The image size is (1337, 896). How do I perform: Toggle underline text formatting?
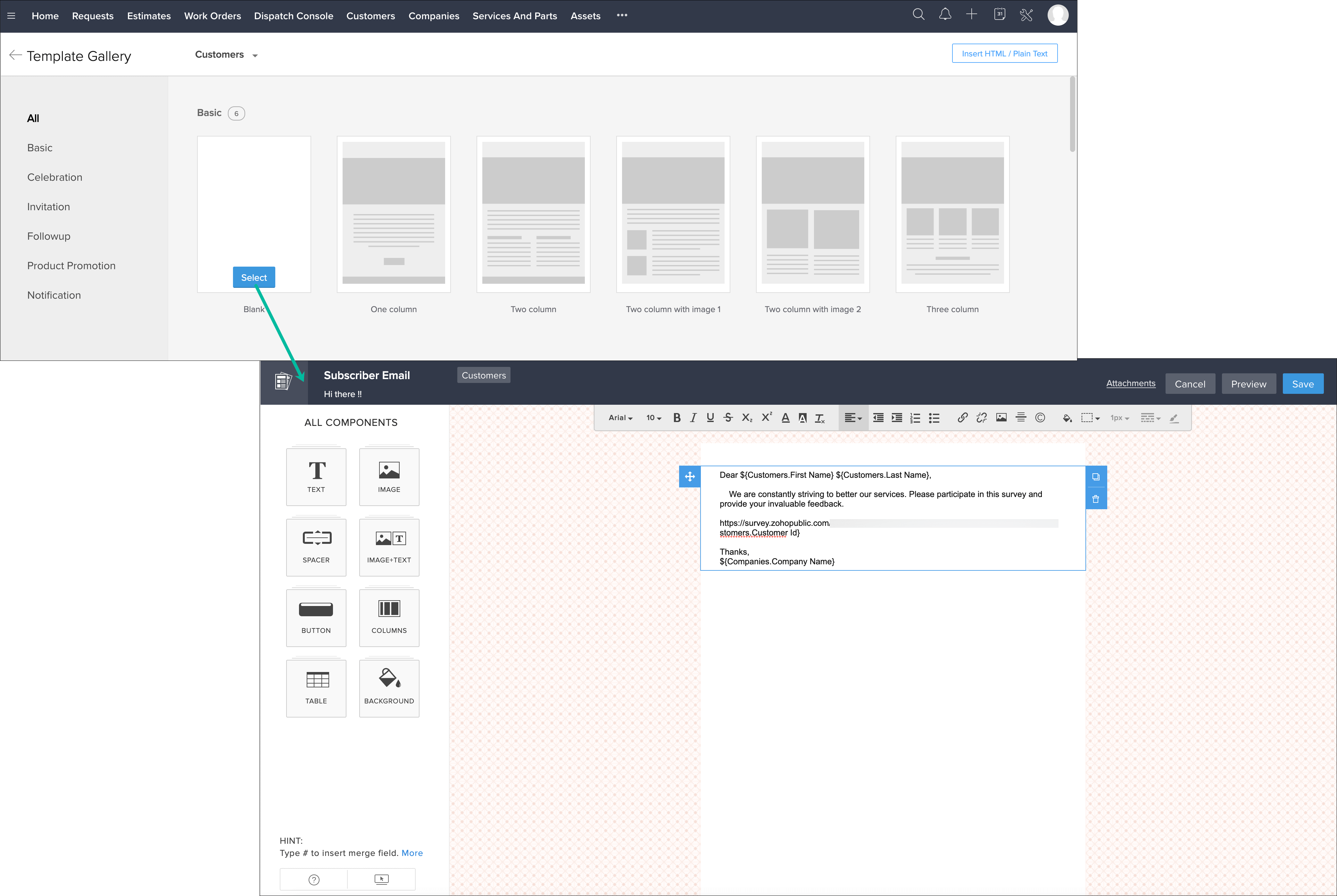pos(710,418)
